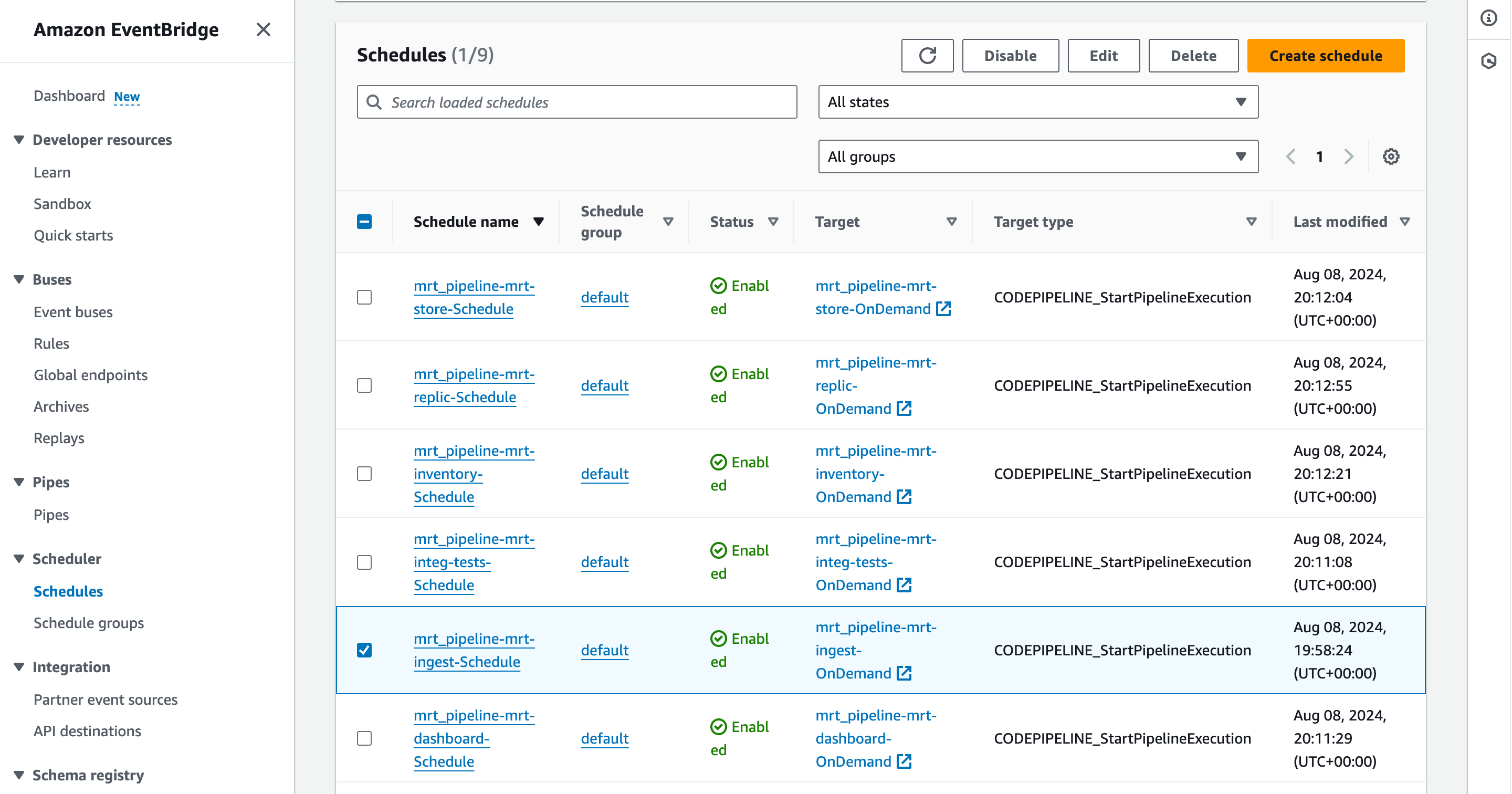Select the mrt-inventory-Schedule row checkbox

tap(364, 473)
